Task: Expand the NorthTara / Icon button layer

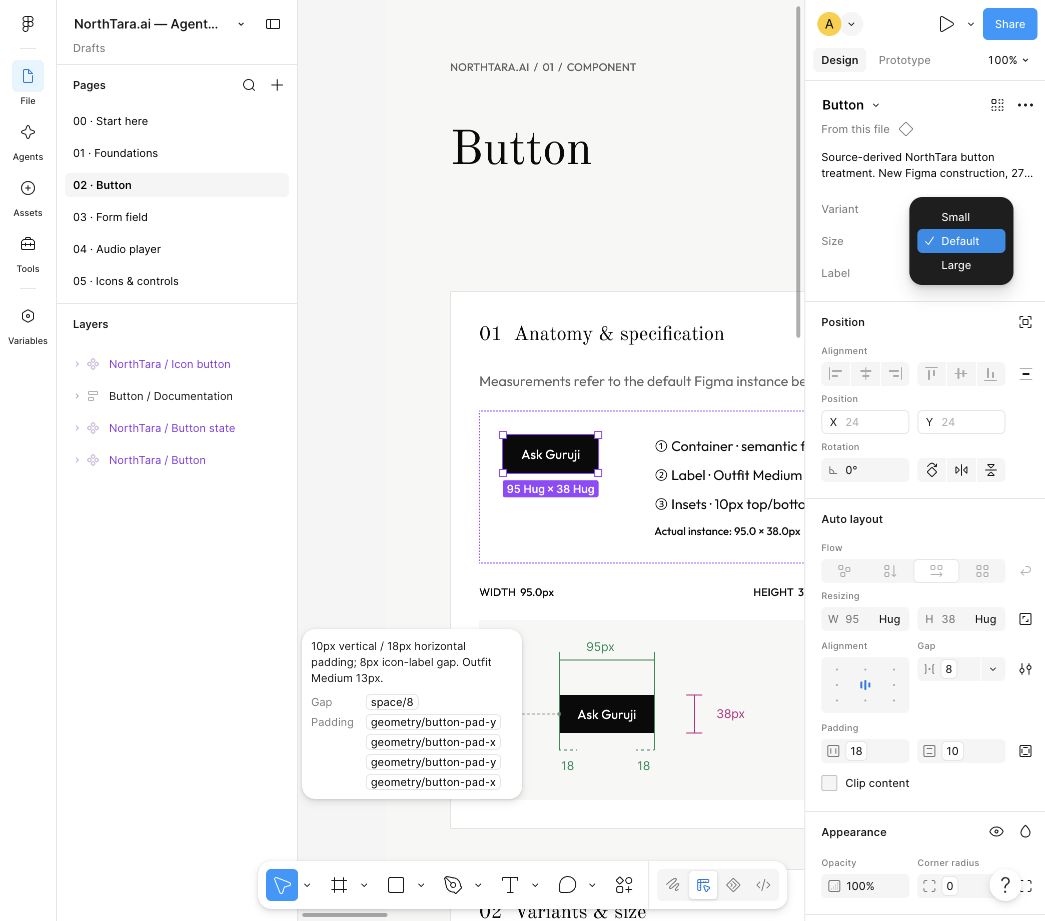Action: pyautogui.click(x=77, y=364)
